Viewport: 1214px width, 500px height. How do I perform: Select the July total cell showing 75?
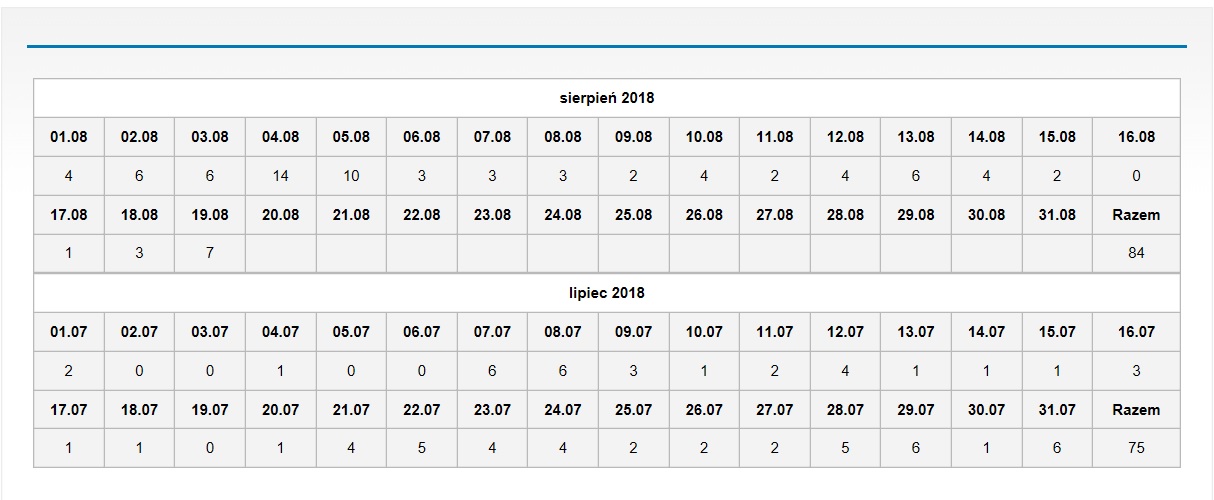[x=1136, y=448]
